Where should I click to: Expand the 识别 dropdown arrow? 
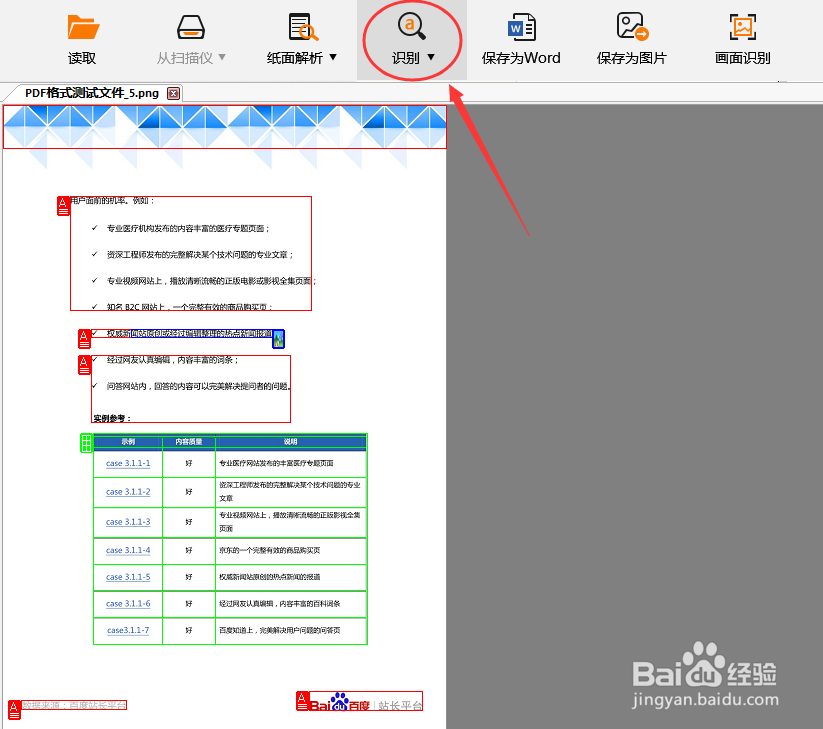tap(431, 57)
